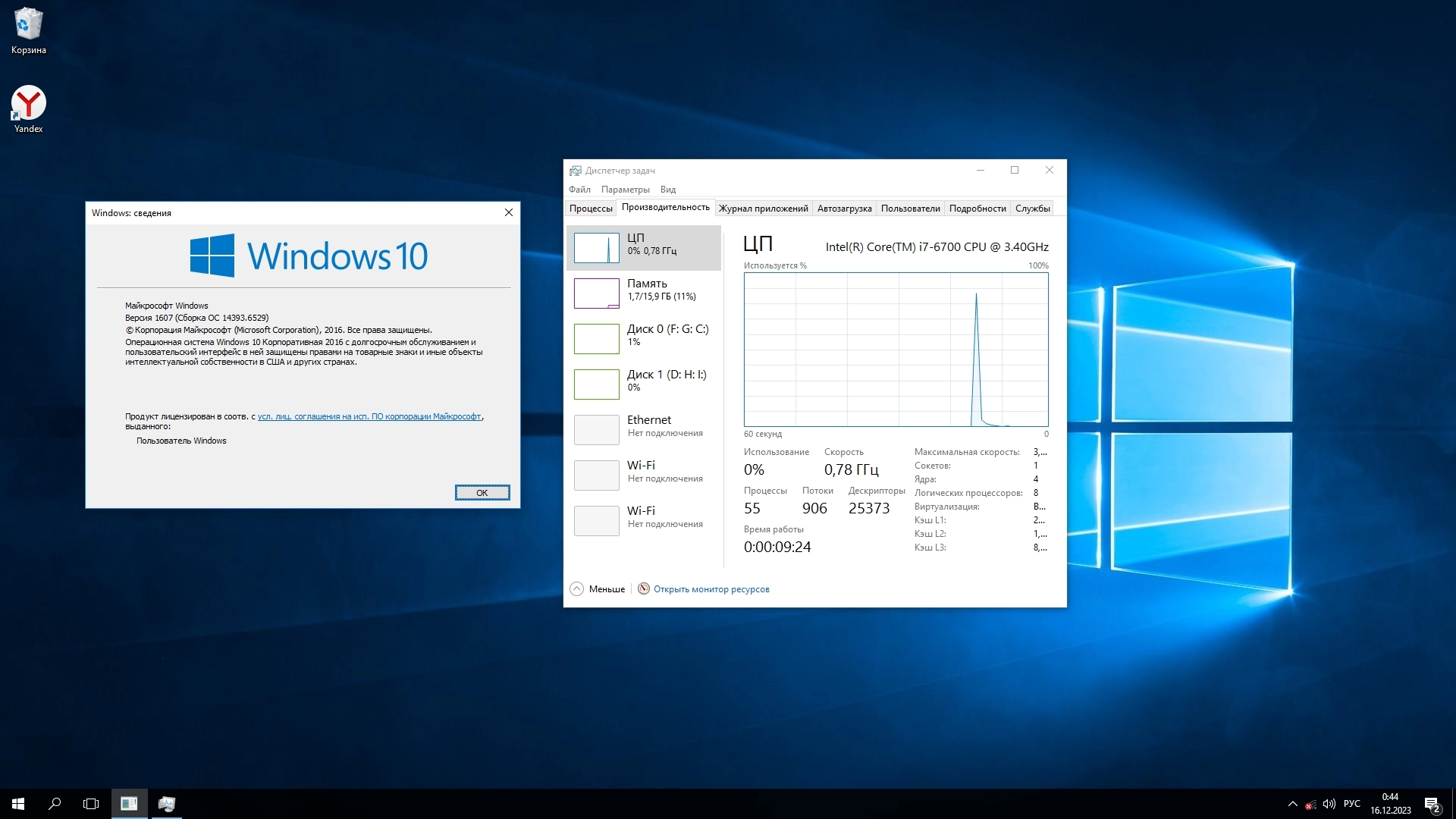Click the volume speaker tray icon
Screen dimensions: 1456x819
[1329, 804]
